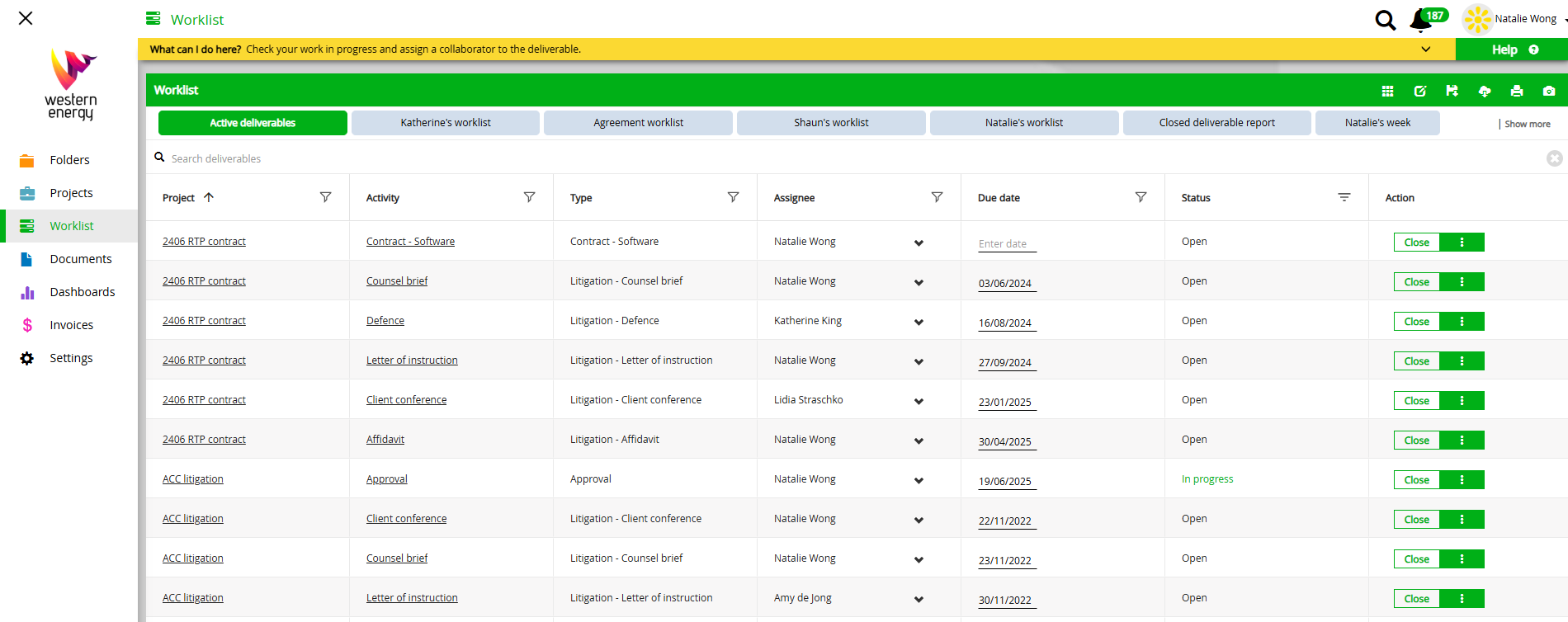Open more actions menu for Affidavit row

[x=1462, y=441]
